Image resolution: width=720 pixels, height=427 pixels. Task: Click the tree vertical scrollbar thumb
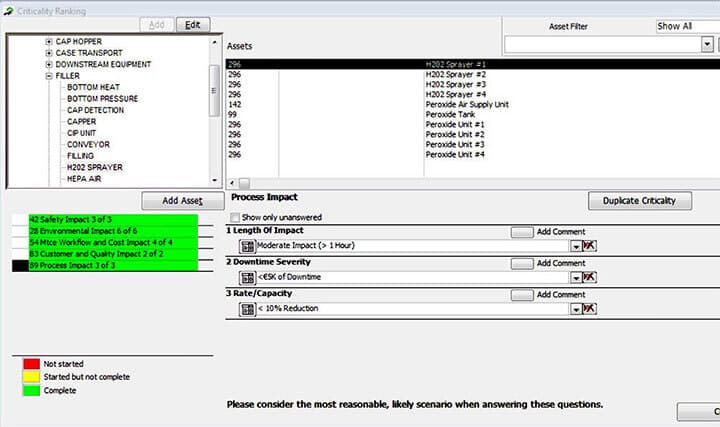tap(214, 90)
